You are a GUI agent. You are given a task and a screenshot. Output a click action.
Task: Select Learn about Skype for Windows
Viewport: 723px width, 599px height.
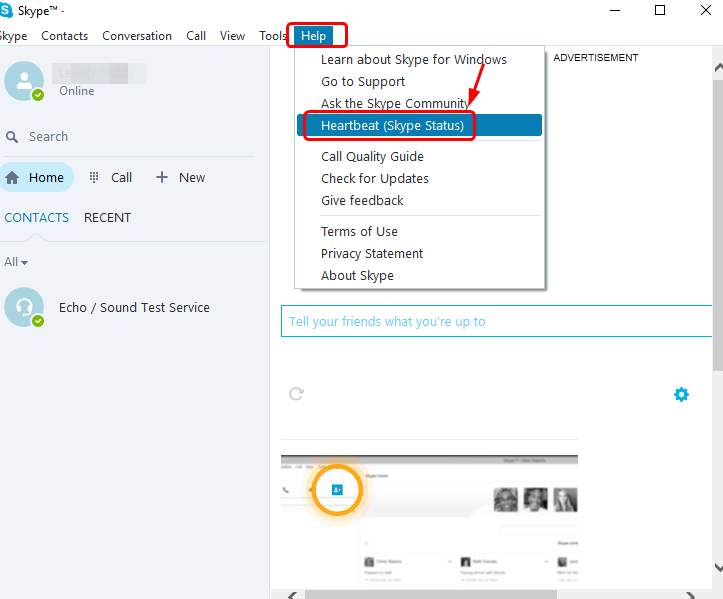[414, 59]
